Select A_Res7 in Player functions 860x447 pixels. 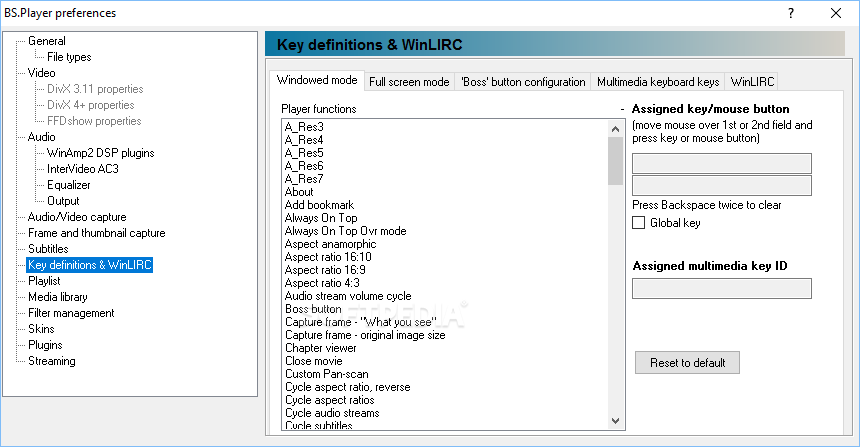coord(304,179)
